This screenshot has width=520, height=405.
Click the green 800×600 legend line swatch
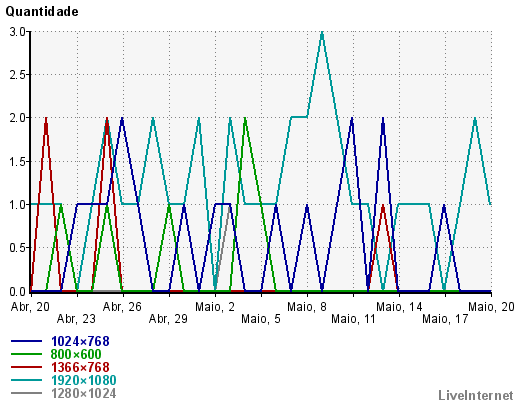pos(27,354)
